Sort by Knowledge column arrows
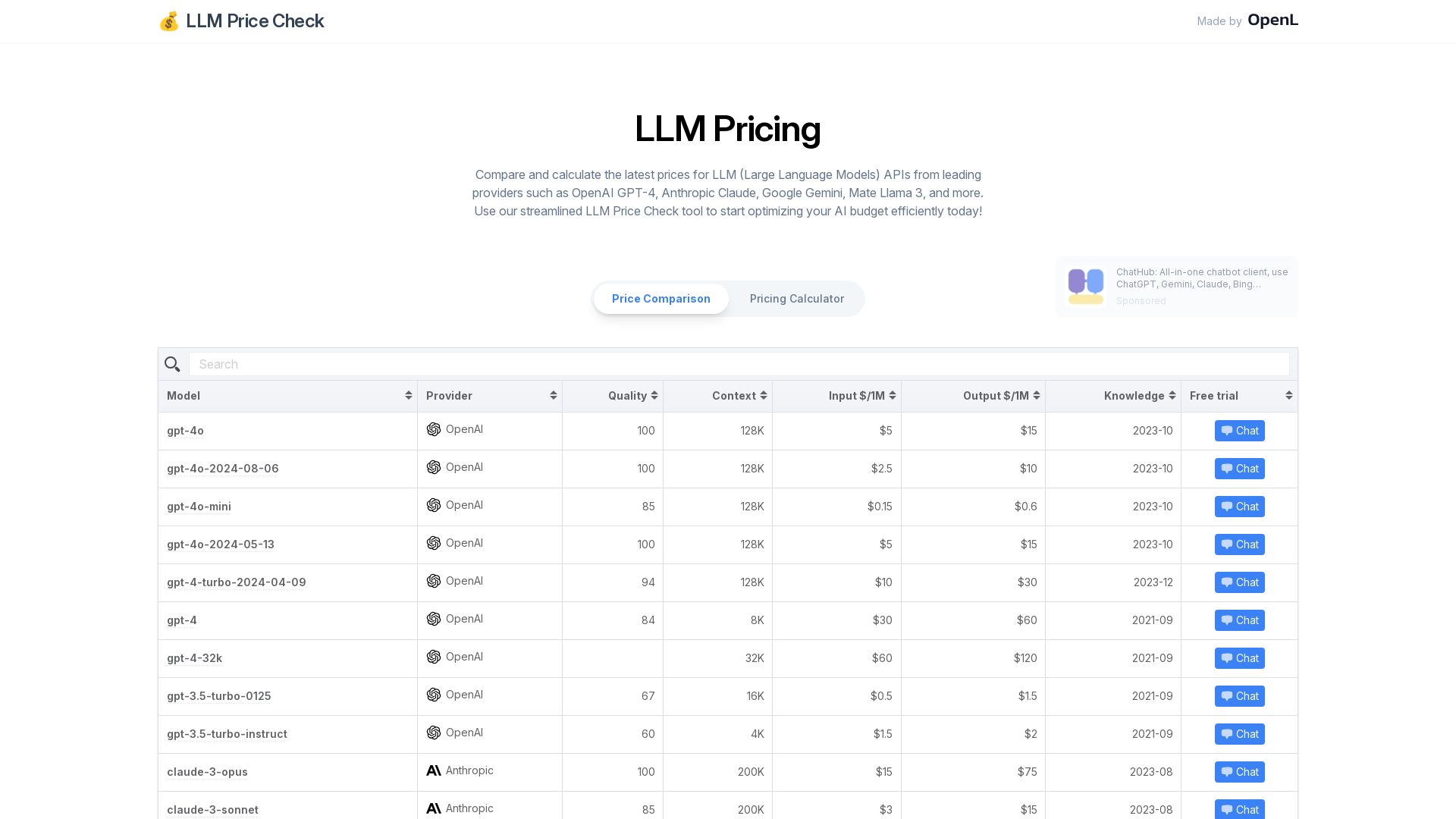This screenshot has width=1456, height=819. click(1172, 396)
